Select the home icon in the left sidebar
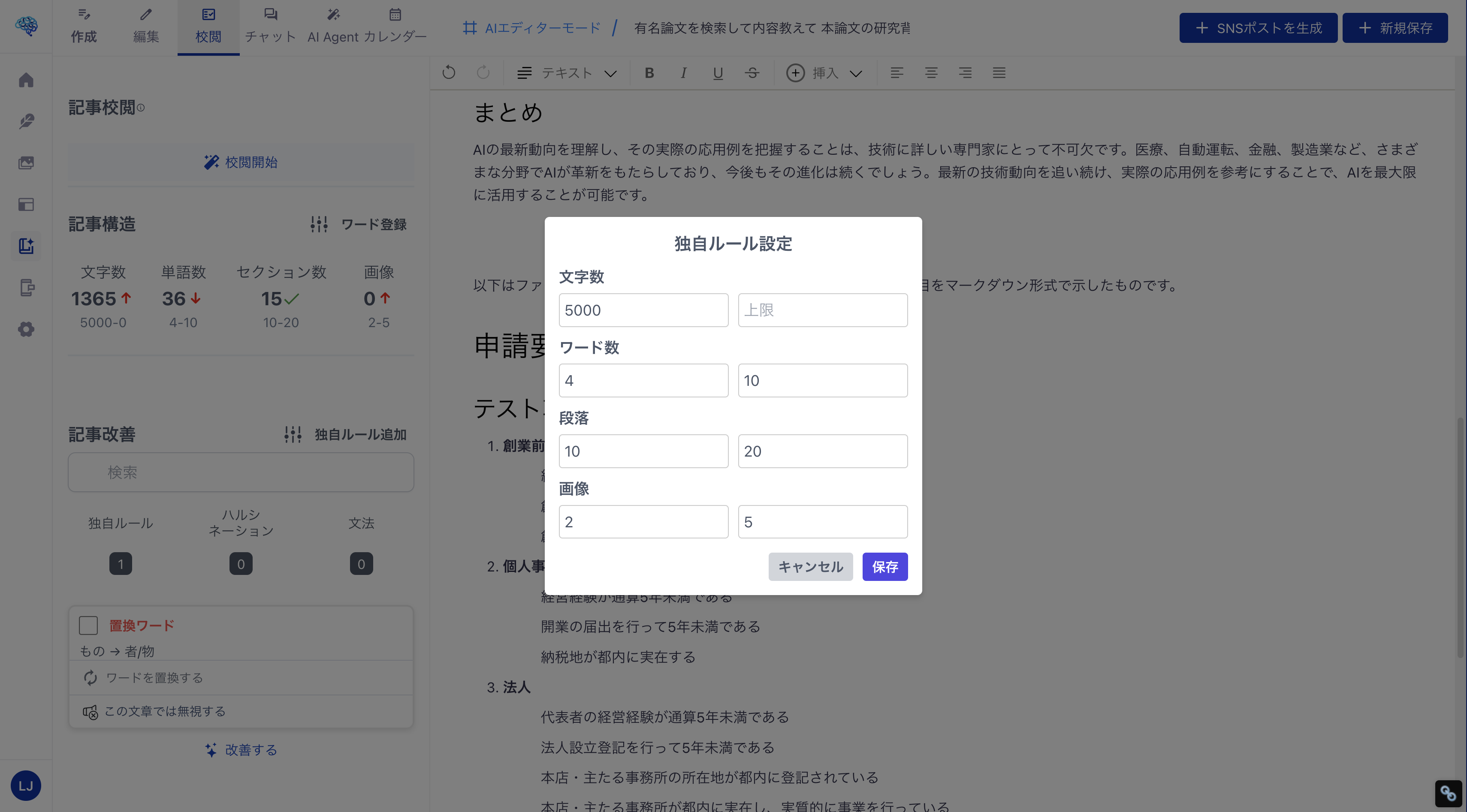The image size is (1467, 812). [26, 80]
